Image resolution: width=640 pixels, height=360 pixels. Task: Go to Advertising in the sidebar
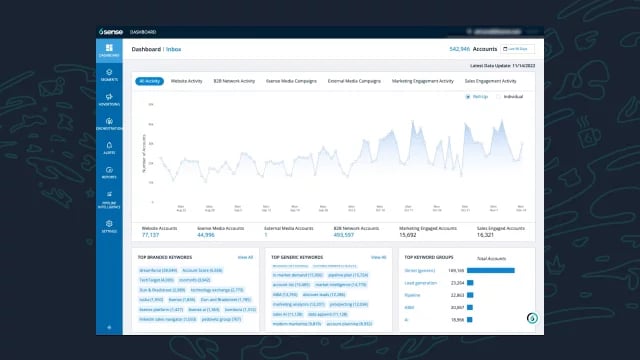109,100
